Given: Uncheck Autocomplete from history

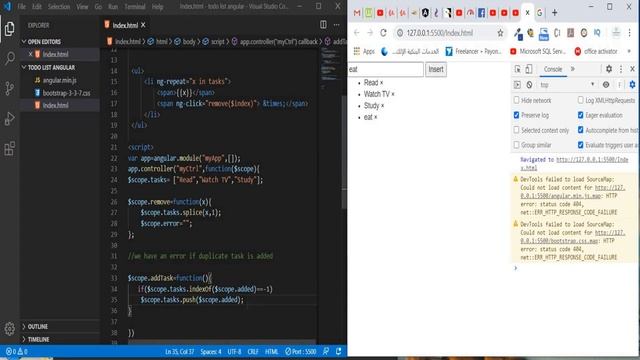Looking at the screenshot, I should click(x=580, y=130).
